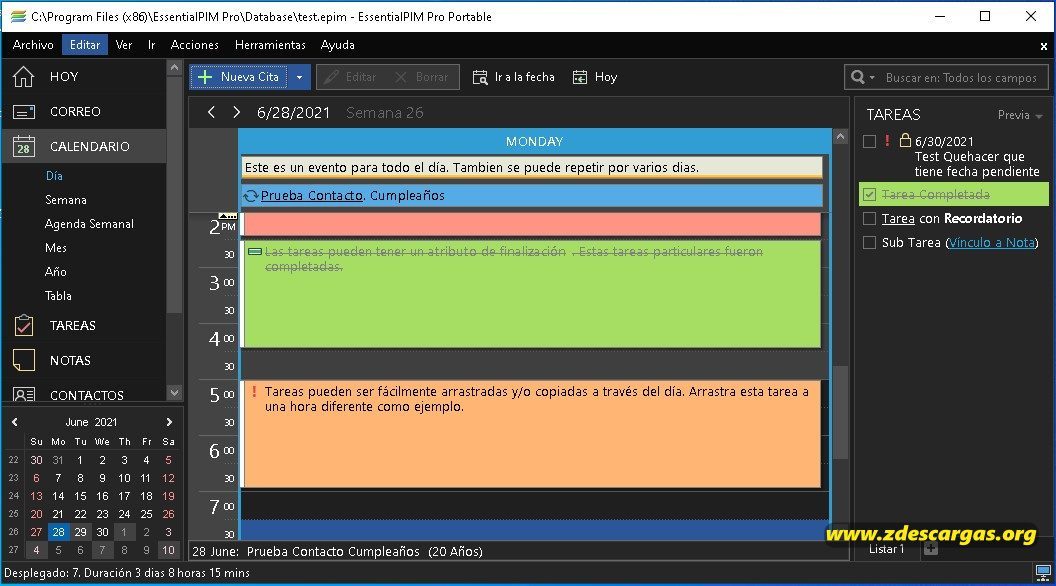The image size is (1056, 586).
Task: Select the Año calendar view
Action: tap(56, 272)
